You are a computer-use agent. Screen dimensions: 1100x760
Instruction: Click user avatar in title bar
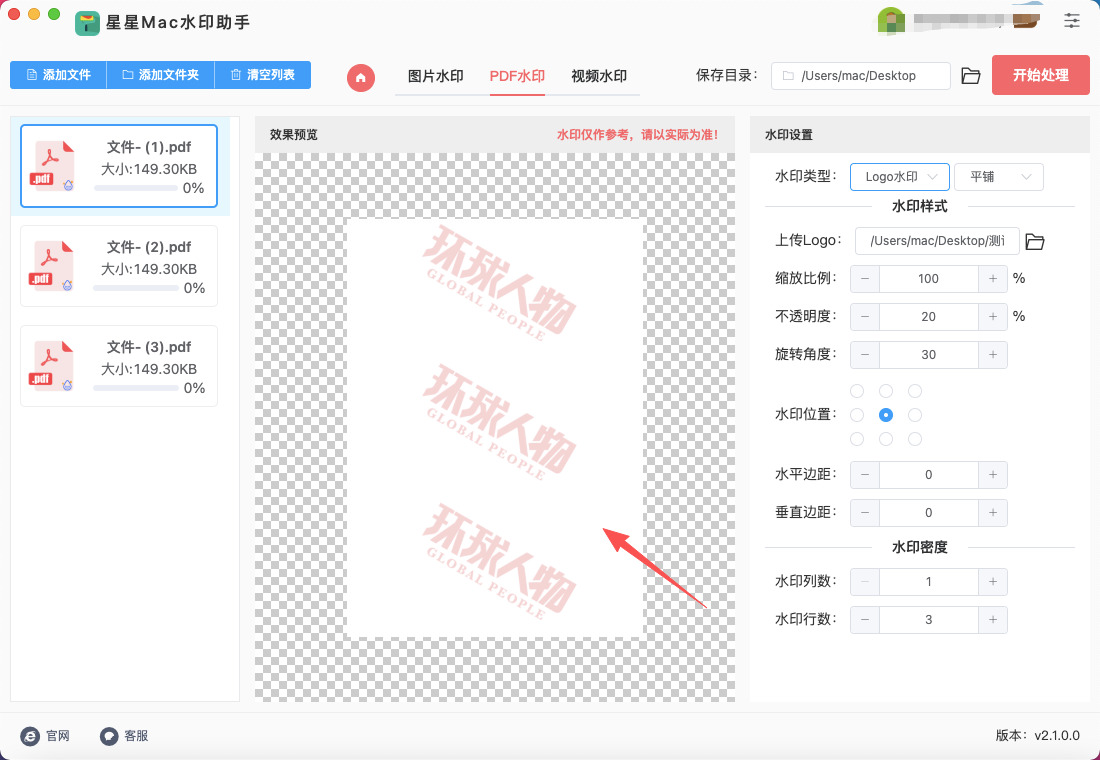point(891,20)
